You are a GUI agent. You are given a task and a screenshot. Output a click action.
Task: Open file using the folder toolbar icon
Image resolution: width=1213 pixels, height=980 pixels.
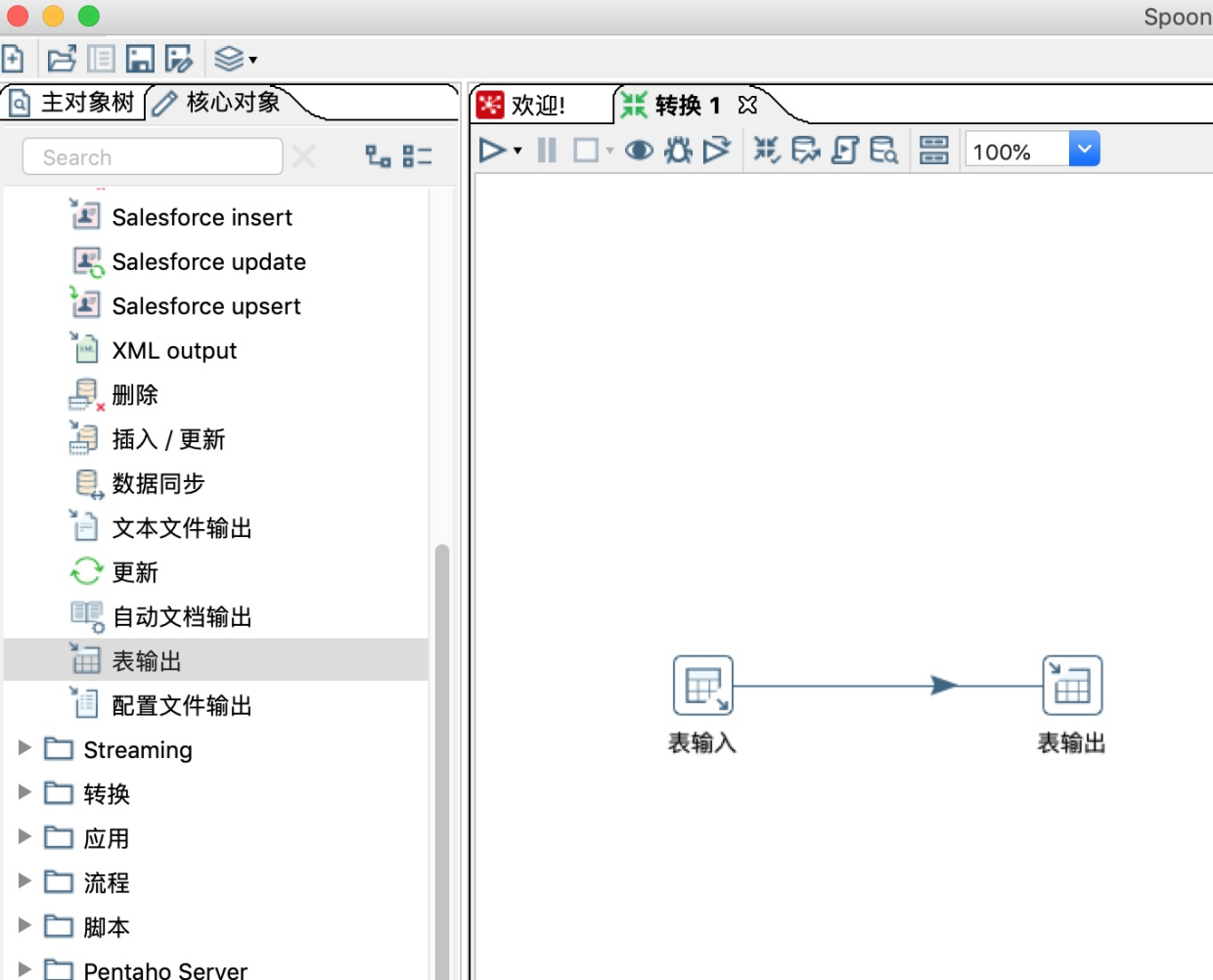pyautogui.click(x=62, y=60)
